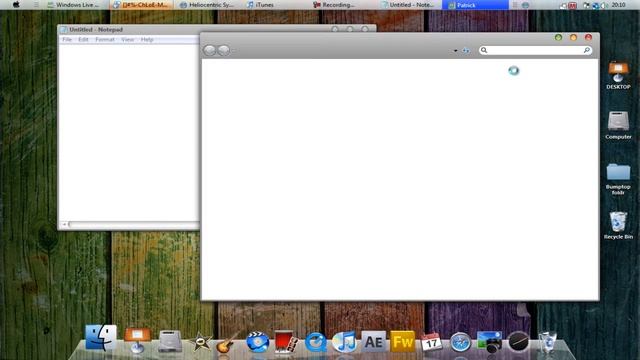
Task: Click the 20:10 clock in the top bar
Action: pyautogui.click(x=618, y=5)
